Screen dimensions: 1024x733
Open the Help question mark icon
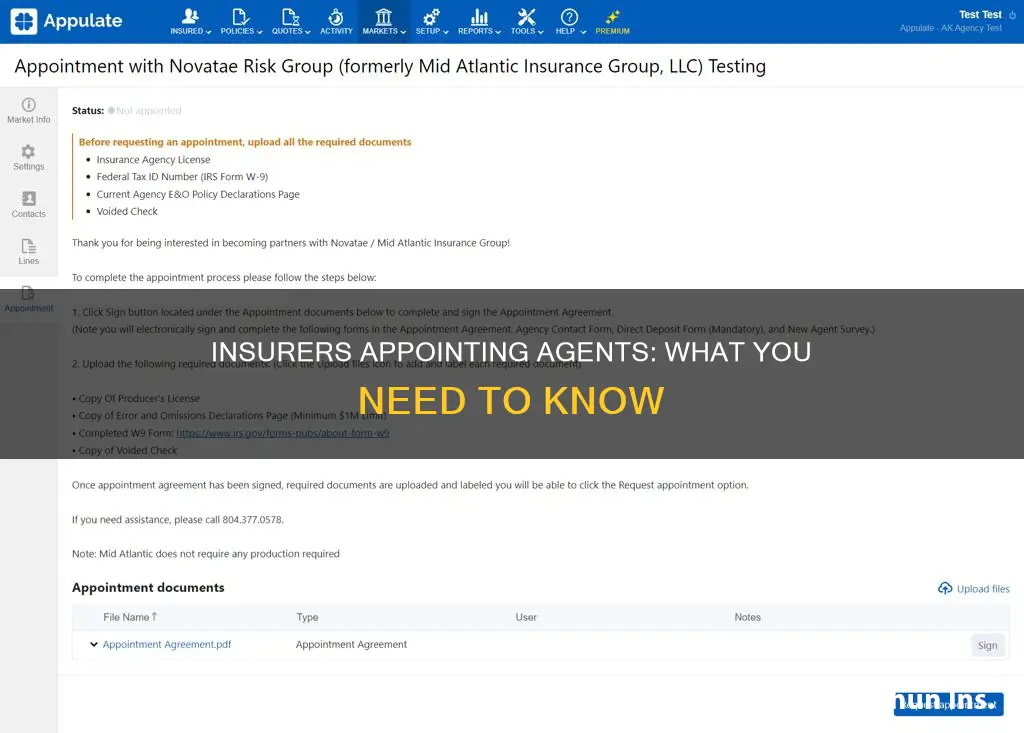pyautogui.click(x=569, y=16)
